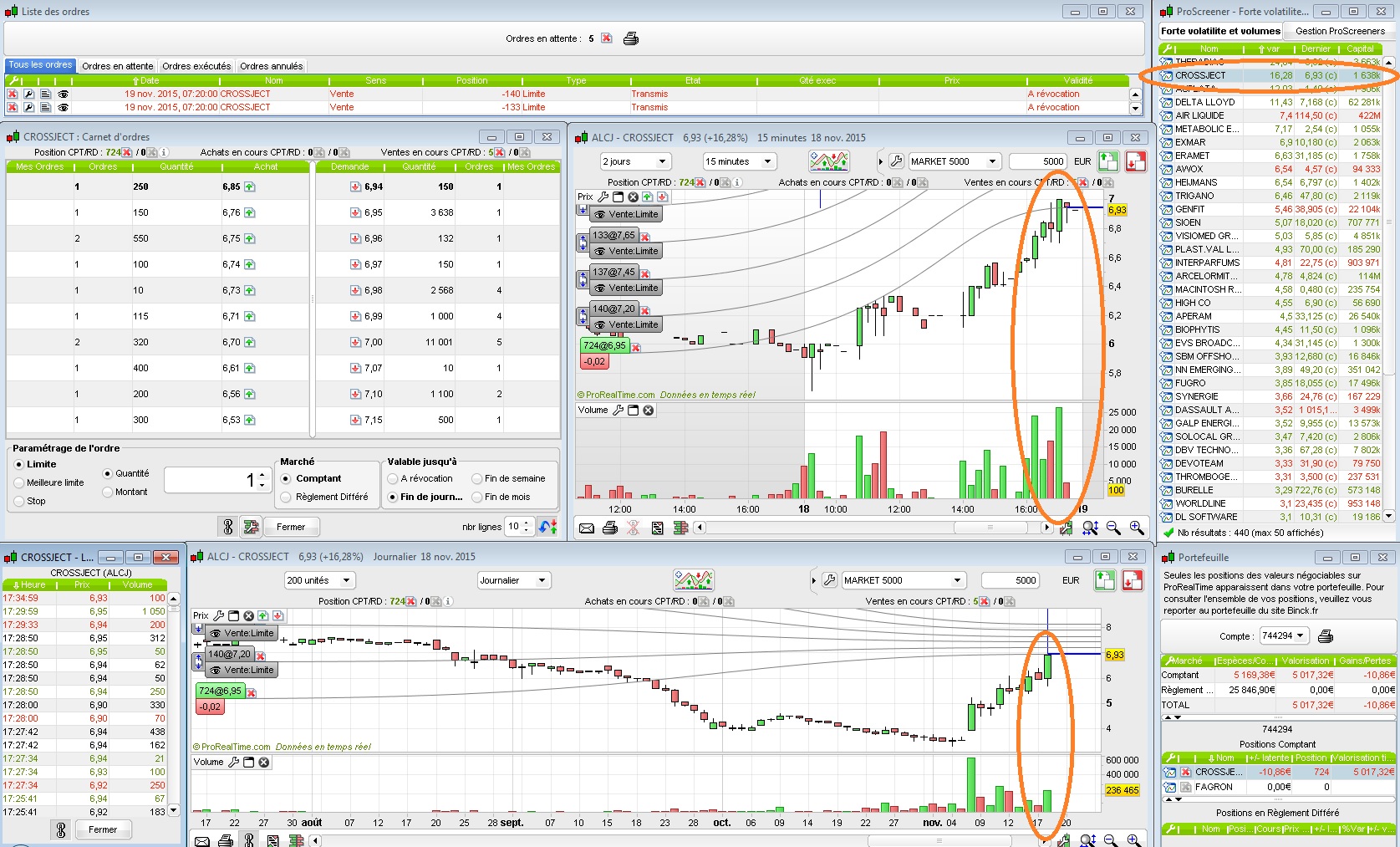This screenshot has height=847, width=1400.
Task: Click the 5000 amount field on the 15 minutes chart
Action: click(1038, 161)
